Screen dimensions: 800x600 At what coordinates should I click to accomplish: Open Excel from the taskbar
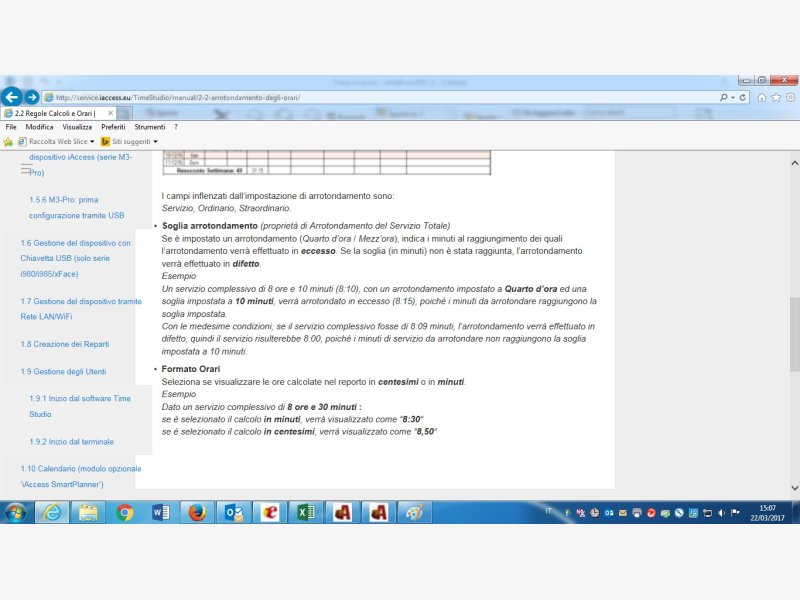point(304,512)
